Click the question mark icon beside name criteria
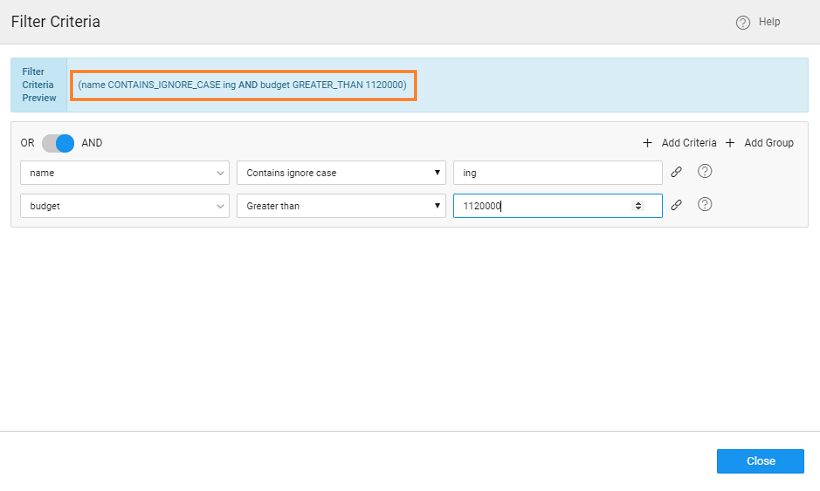Viewport: 820px width, 491px height. [x=705, y=171]
